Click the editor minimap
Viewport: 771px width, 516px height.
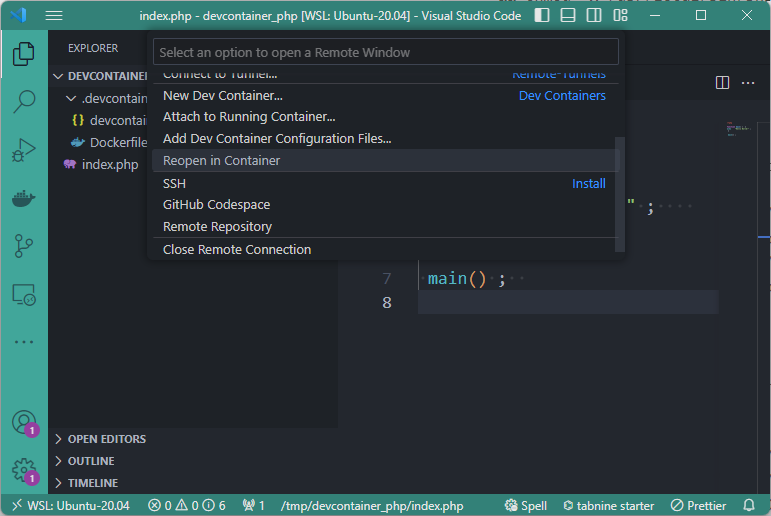point(738,129)
